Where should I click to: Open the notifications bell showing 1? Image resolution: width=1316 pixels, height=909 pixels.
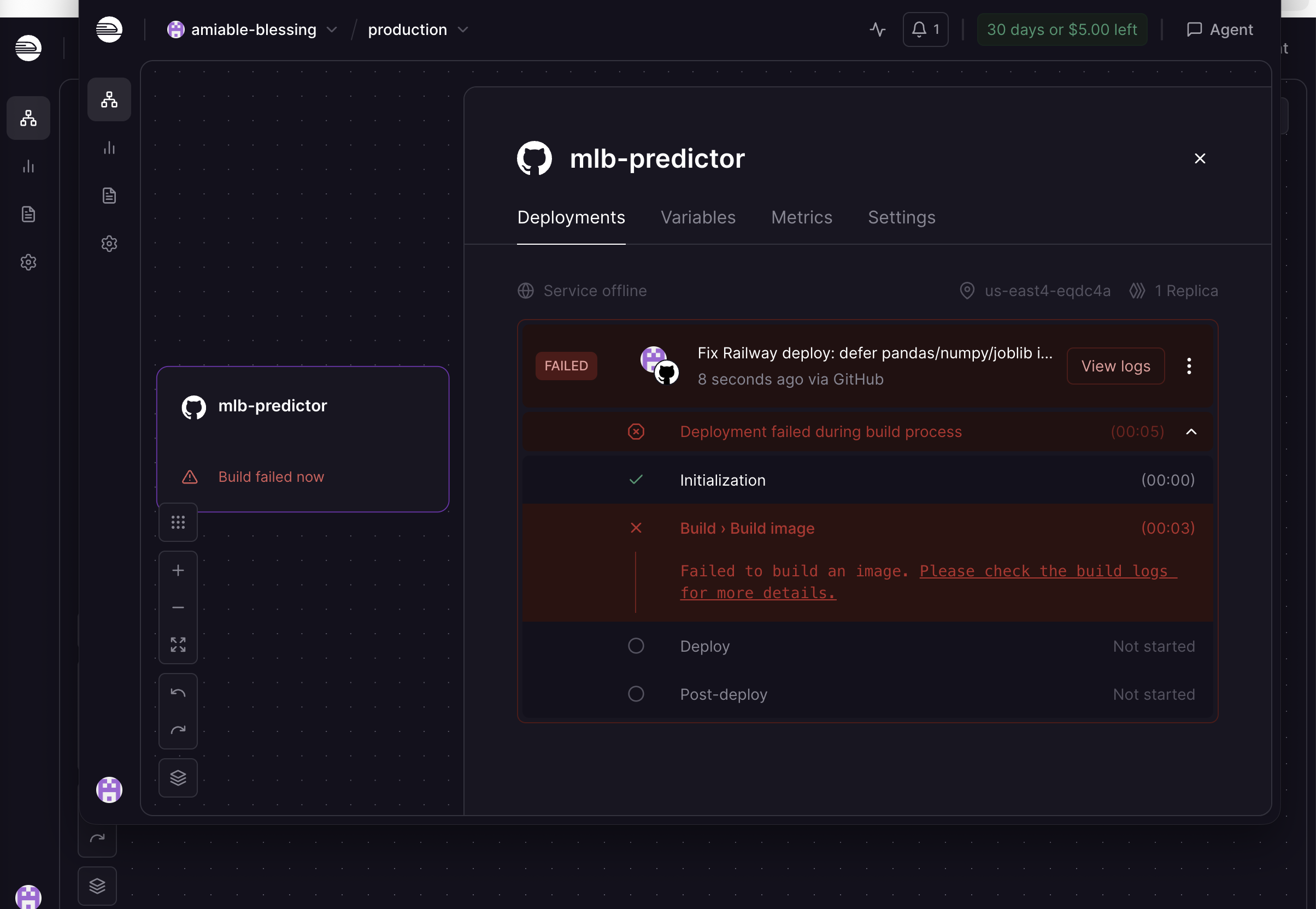tap(925, 29)
